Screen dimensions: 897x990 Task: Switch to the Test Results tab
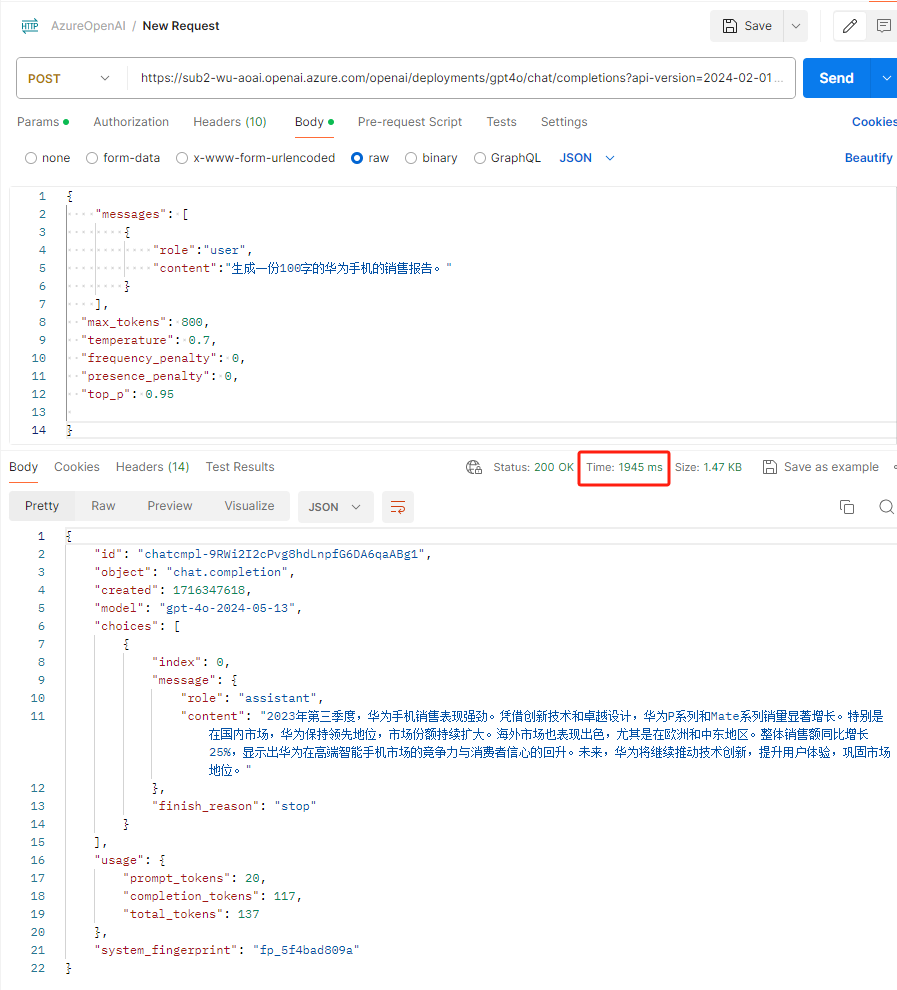240,467
